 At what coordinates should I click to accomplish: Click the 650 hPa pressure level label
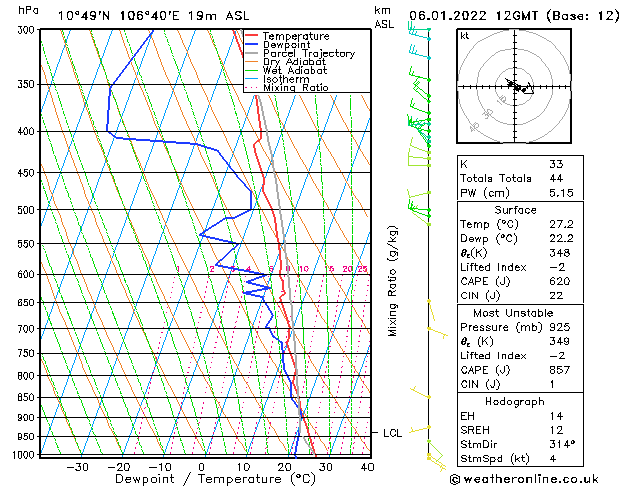[x=28, y=303]
